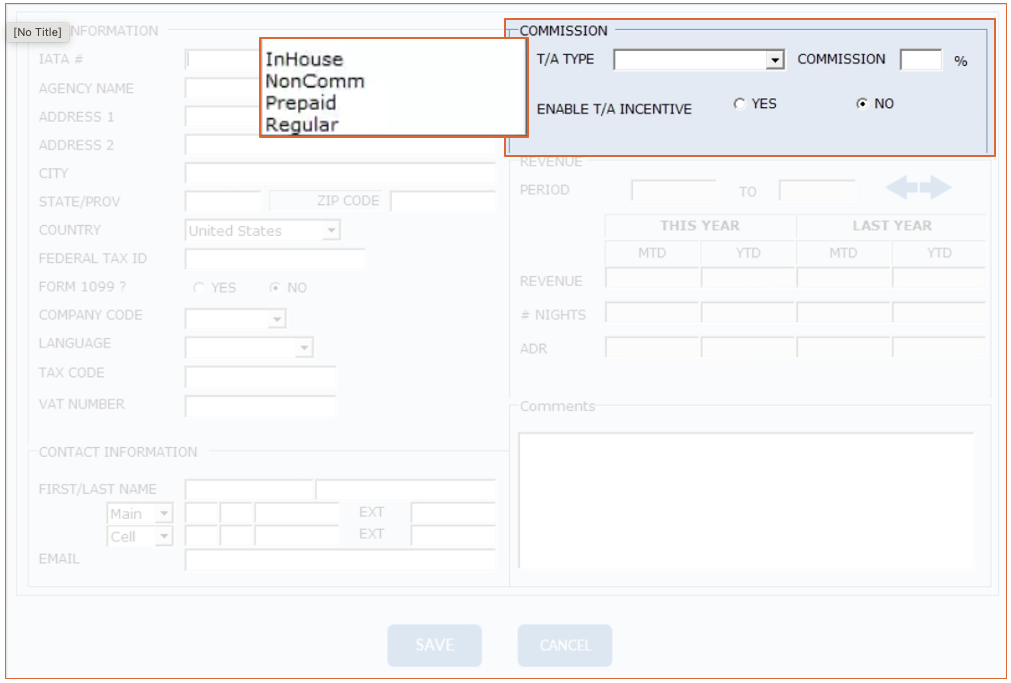Pick NonComm in the T/A type list
Screen dimensions: 1011x683
pos(315,81)
